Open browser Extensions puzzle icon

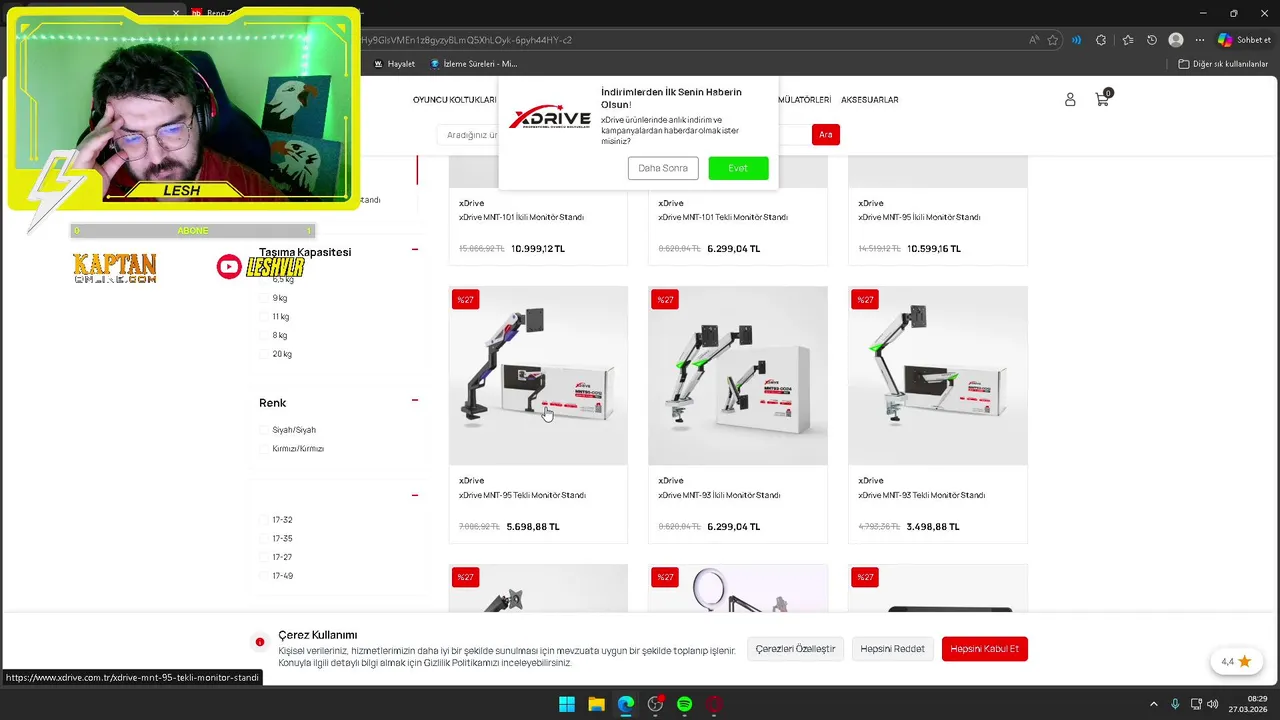pyautogui.click(x=1101, y=40)
